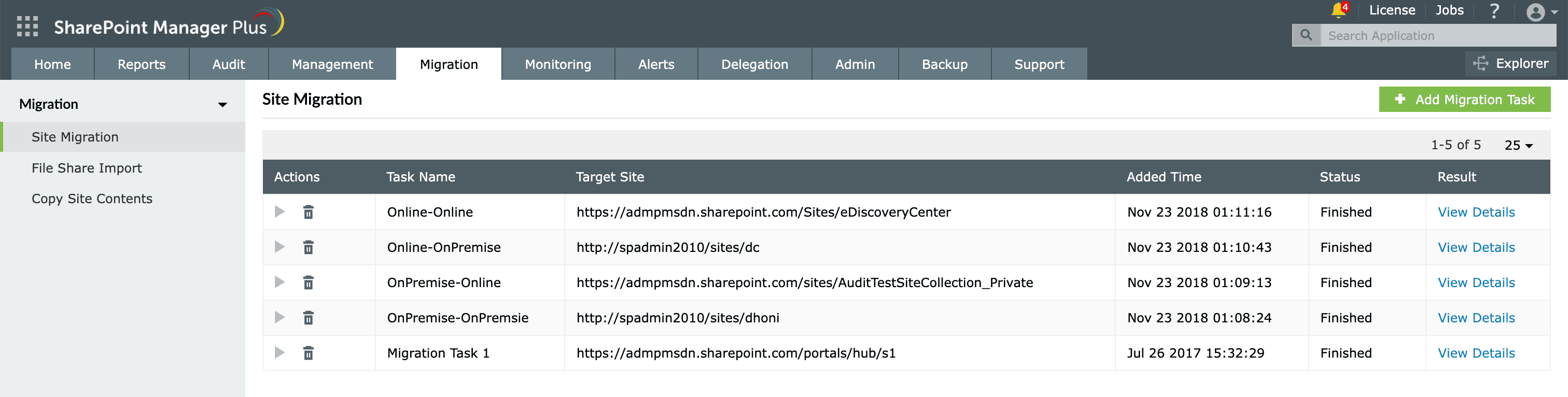The height and width of the screenshot is (397, 1568).
Task: Open the notifications bell icon
Action: (x=1339, y=10)
